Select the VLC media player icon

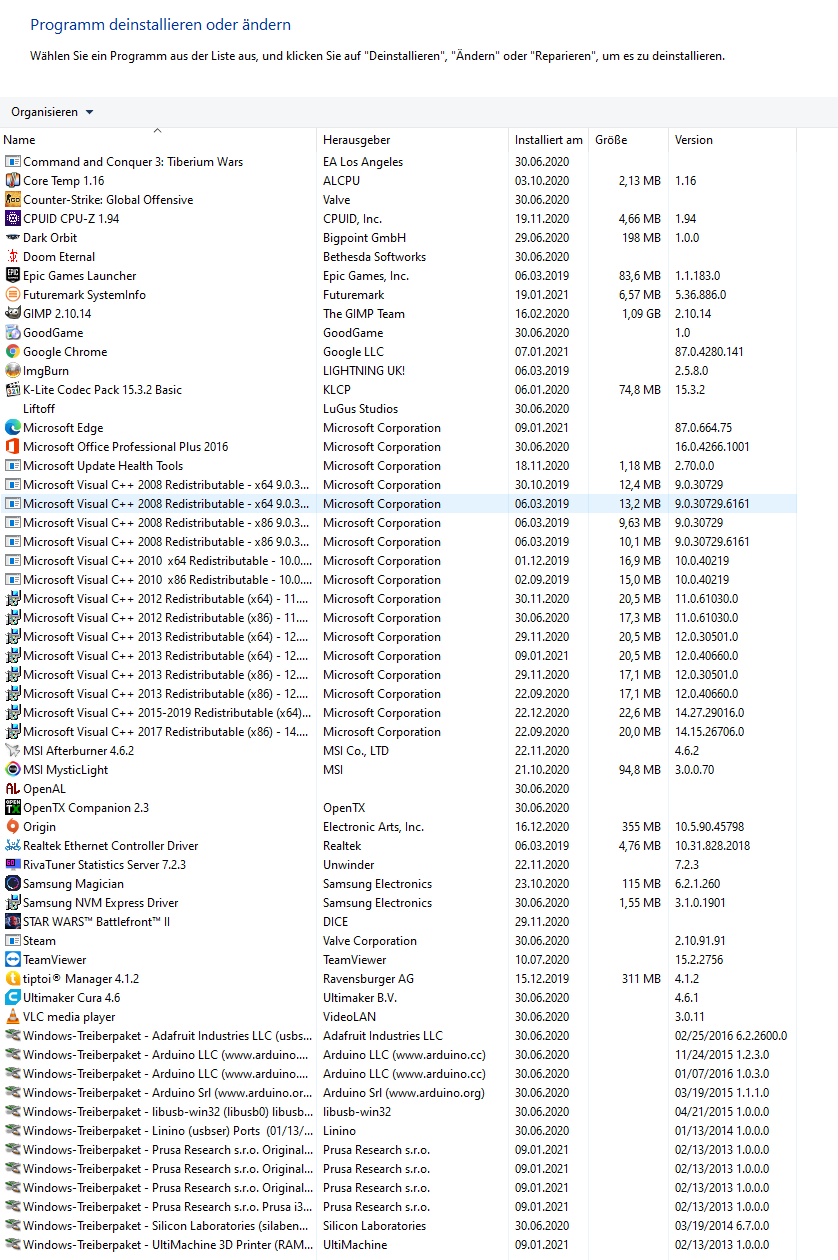pyautogui.click(x=13, y=1017)
